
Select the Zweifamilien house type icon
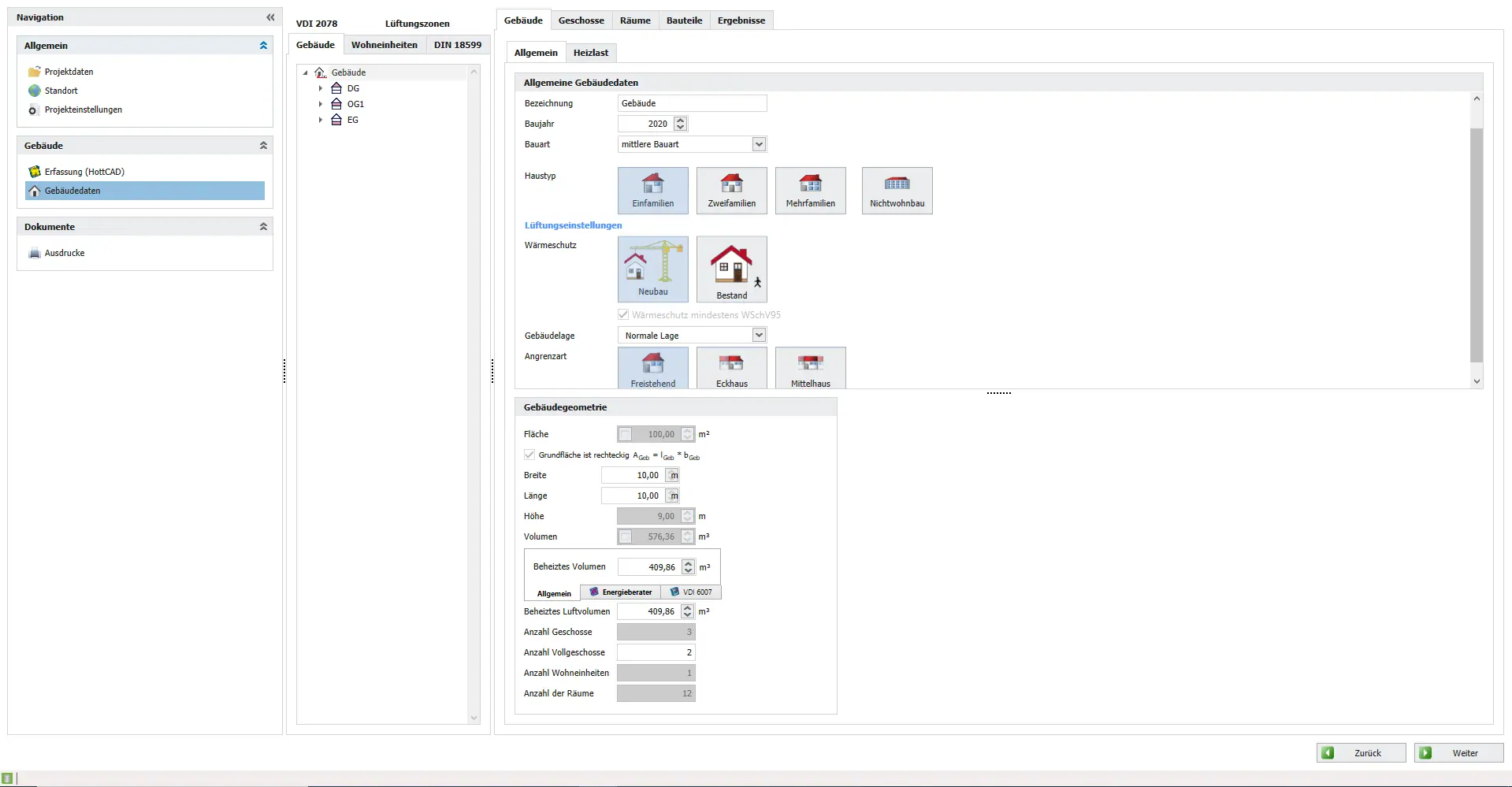tap(731, 190)
